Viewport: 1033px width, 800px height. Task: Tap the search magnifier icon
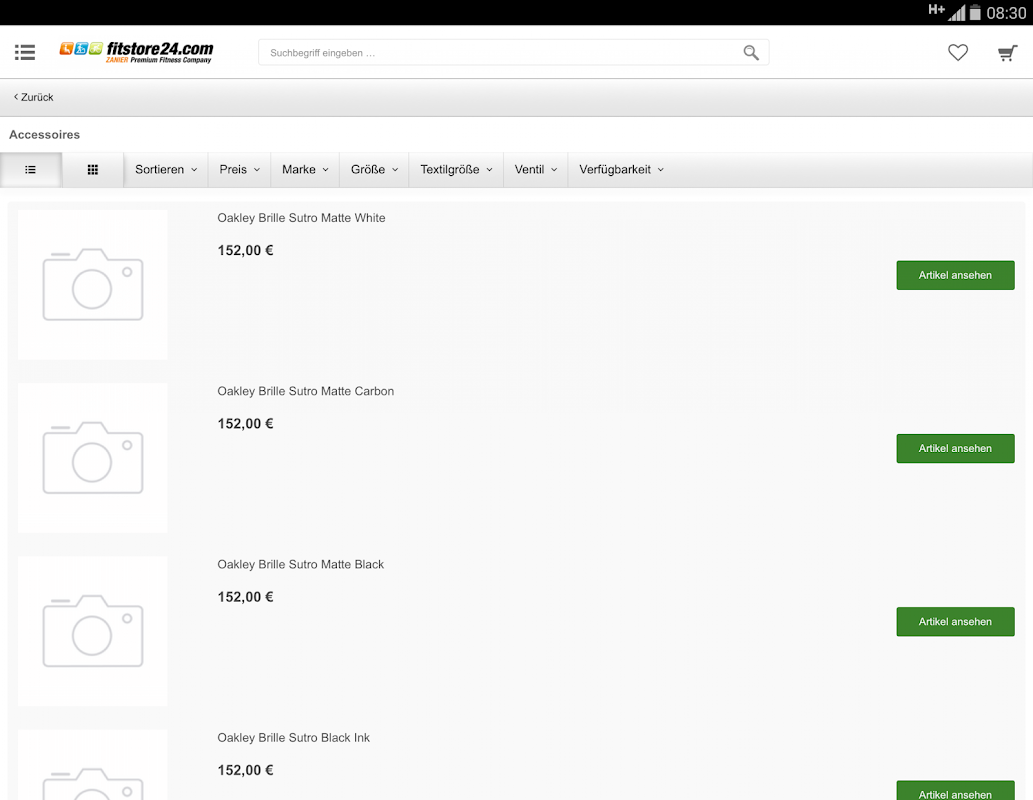click(x=751, y=53)
